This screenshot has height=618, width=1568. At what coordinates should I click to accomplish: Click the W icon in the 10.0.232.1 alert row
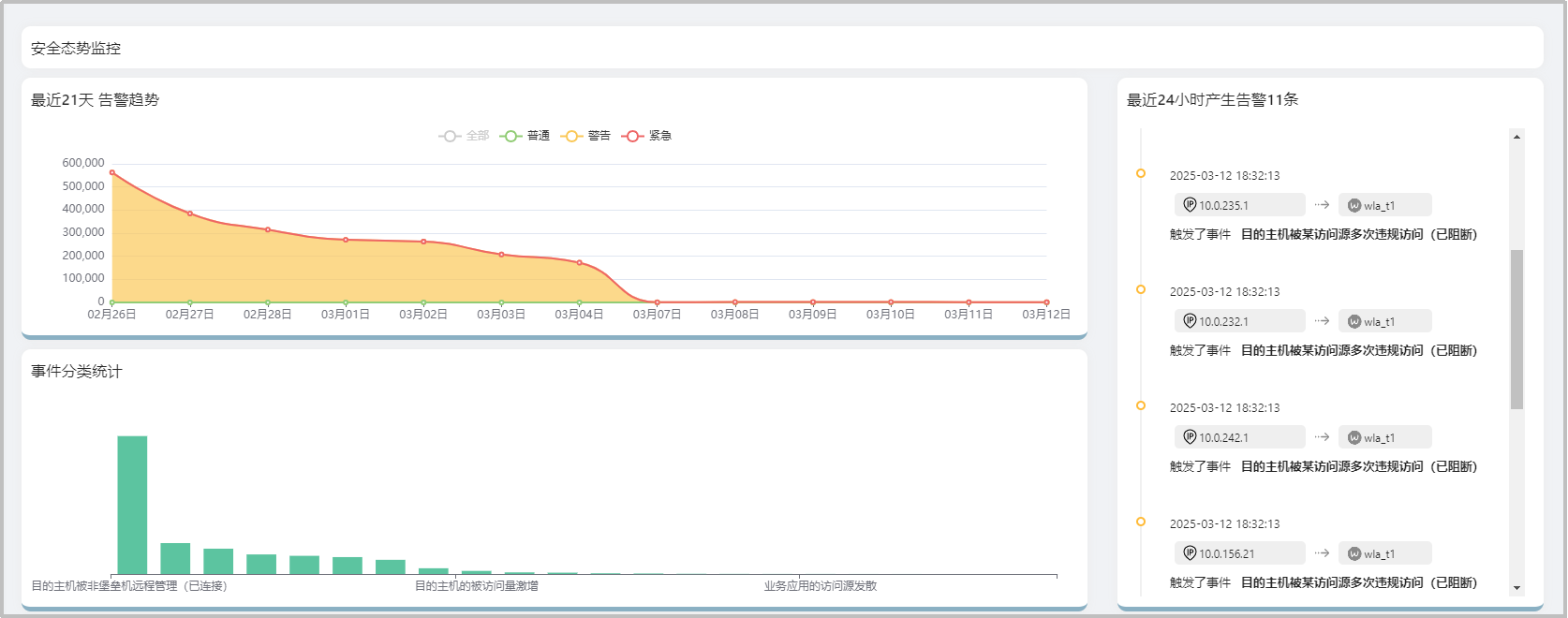(1354, 321)
